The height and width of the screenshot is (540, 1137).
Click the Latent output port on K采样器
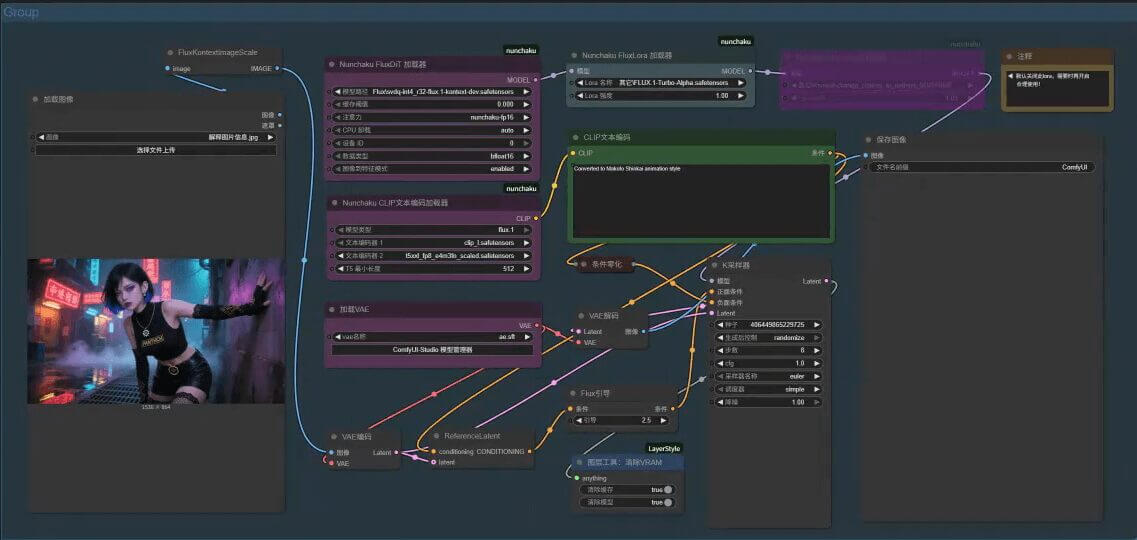(x=826, y=281)
